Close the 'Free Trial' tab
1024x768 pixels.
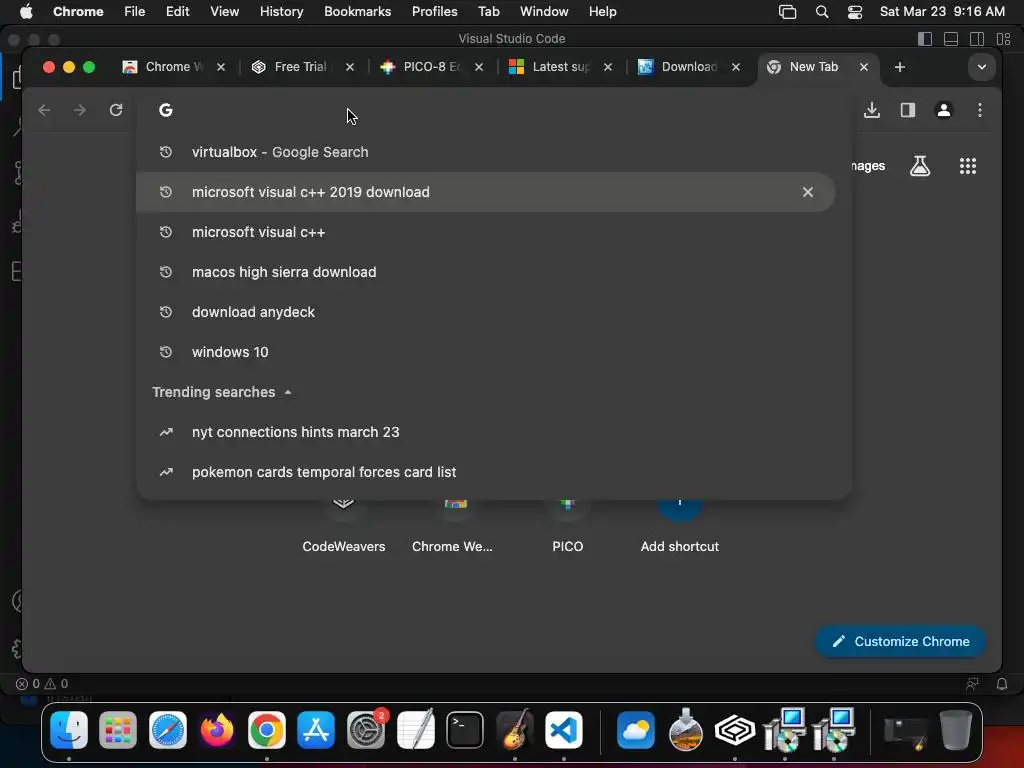pyautogui.click(x=349, y=67)
